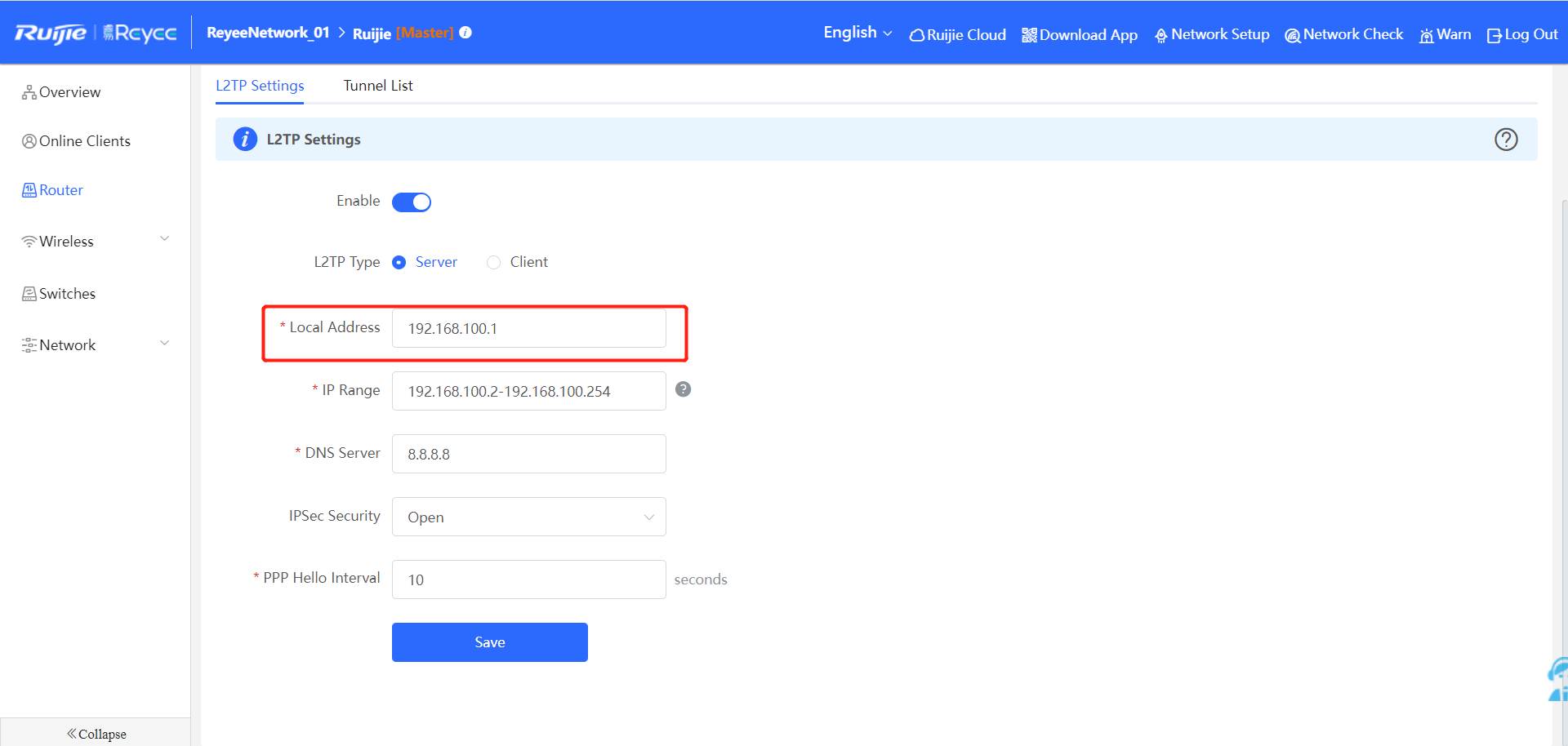Open Network Check in the header

point(1343,34)
